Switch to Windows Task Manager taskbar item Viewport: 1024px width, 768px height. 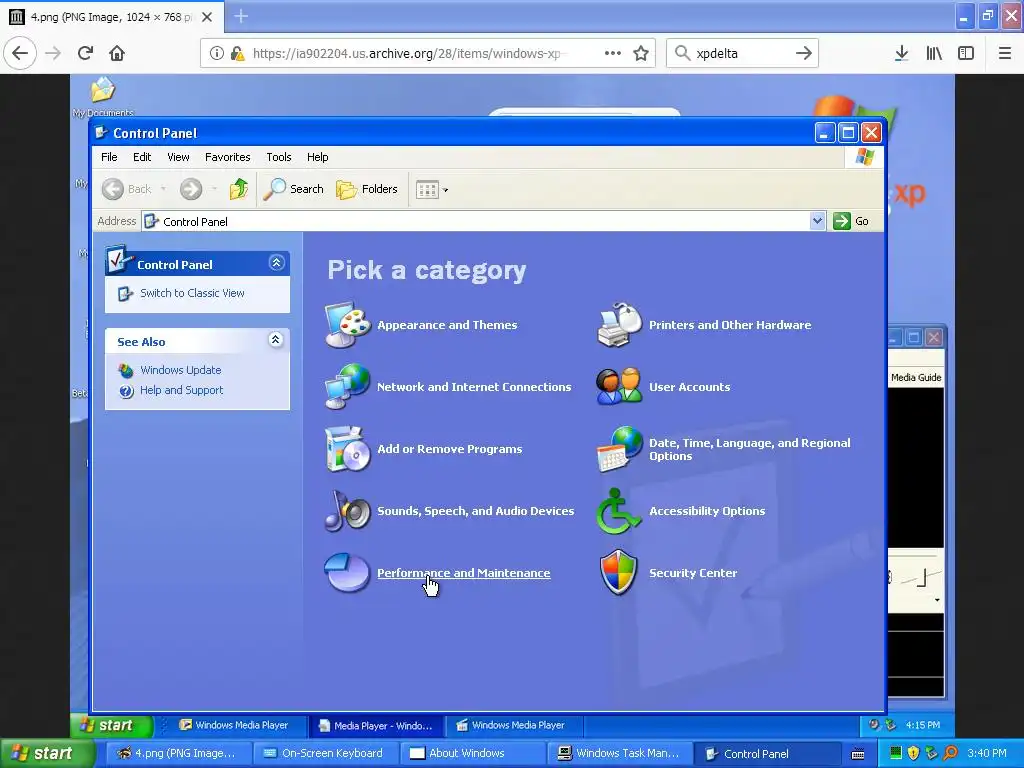click(618, 753)
